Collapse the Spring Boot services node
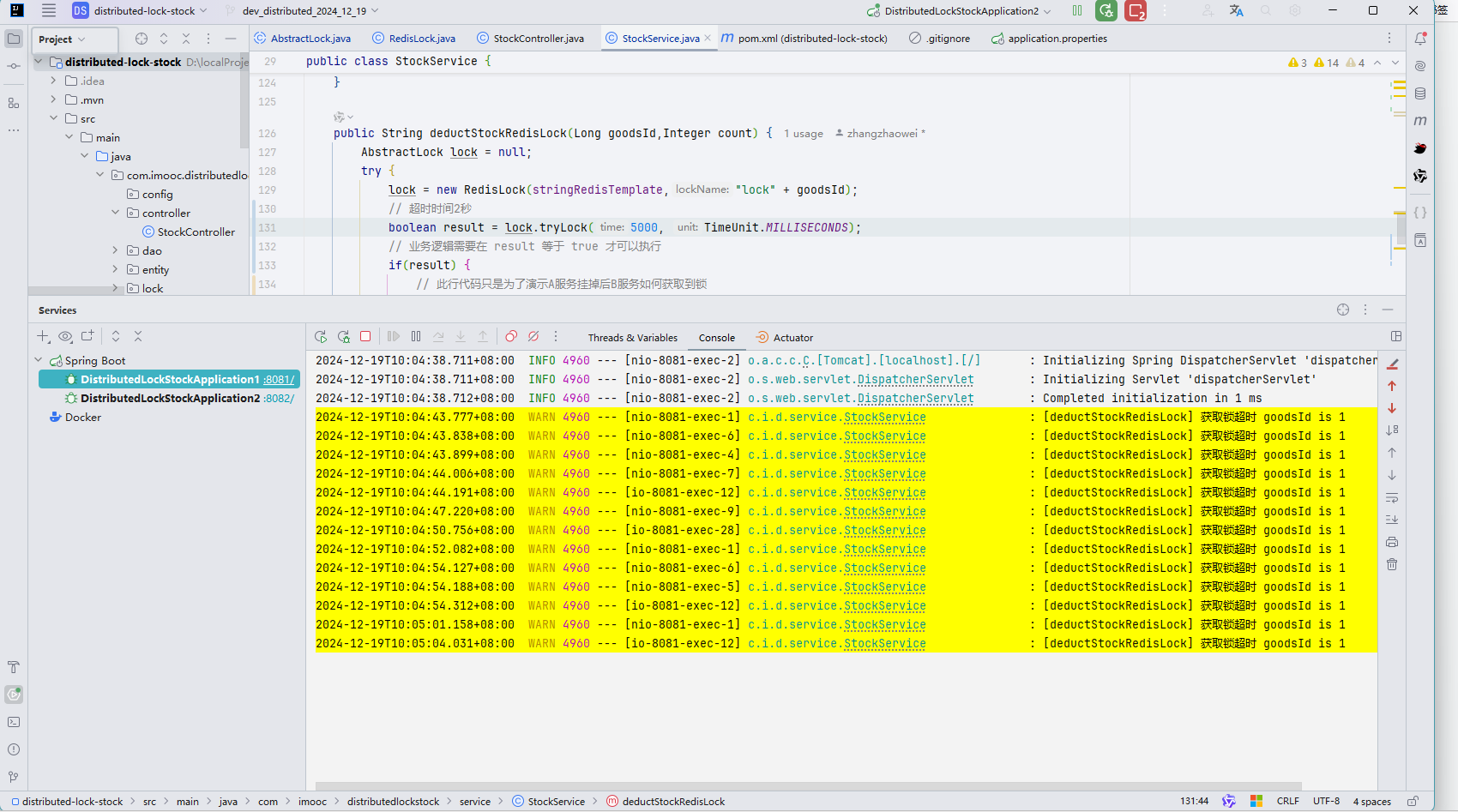 pyautogui.click(x=39, y=360)
